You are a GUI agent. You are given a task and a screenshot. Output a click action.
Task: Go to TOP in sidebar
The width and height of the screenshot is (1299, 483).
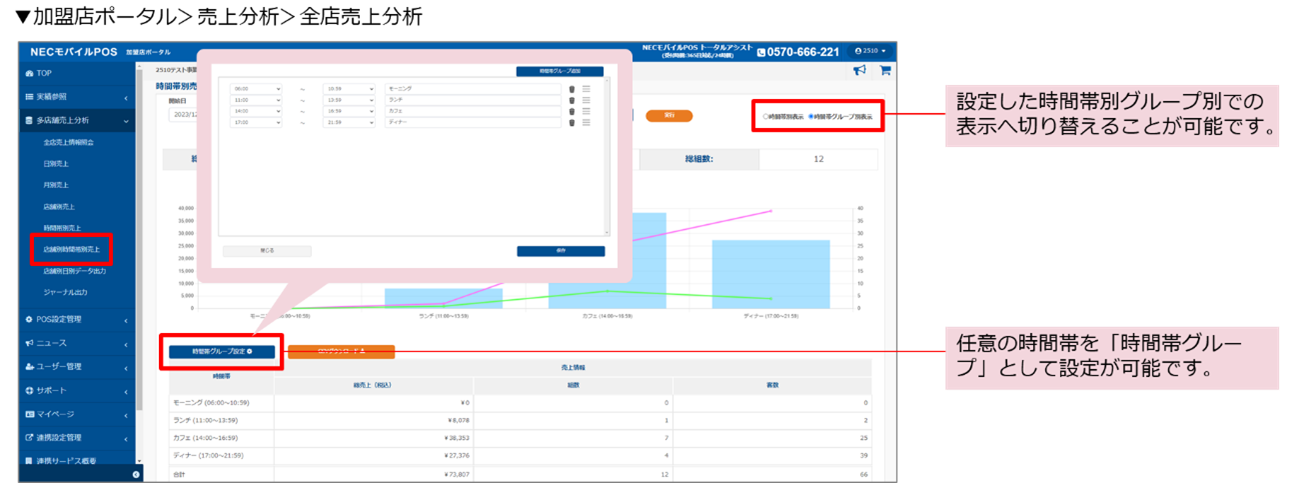point(77,74)
